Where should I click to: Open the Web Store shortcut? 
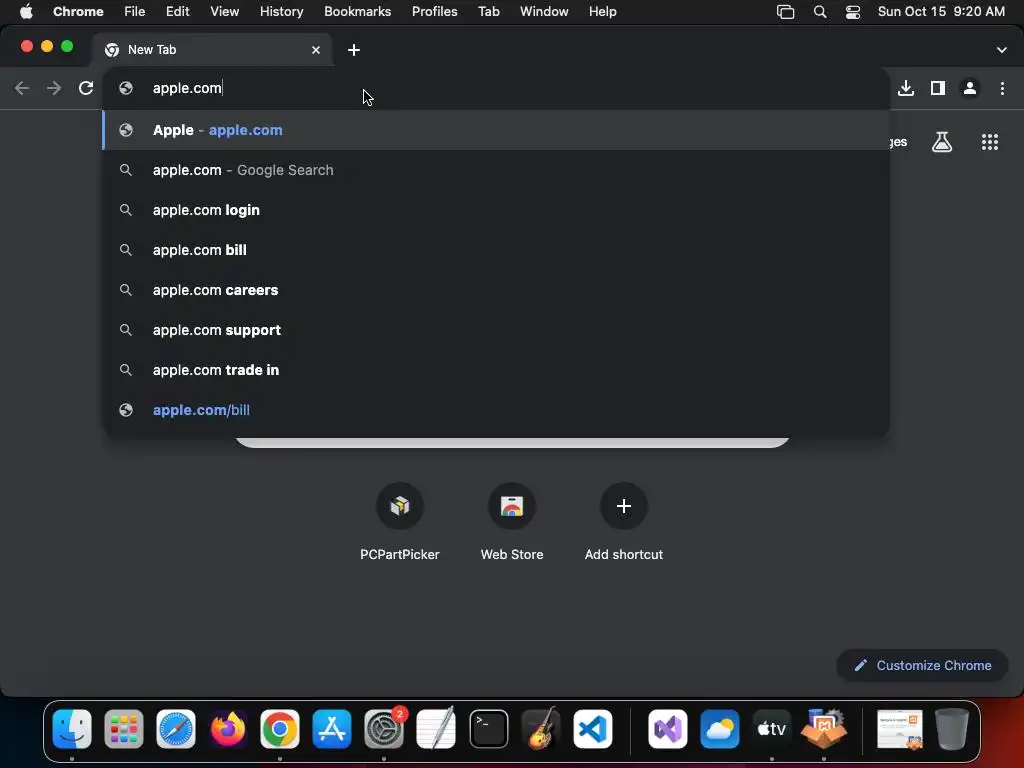pyautogui.click(x=512, y=522)
